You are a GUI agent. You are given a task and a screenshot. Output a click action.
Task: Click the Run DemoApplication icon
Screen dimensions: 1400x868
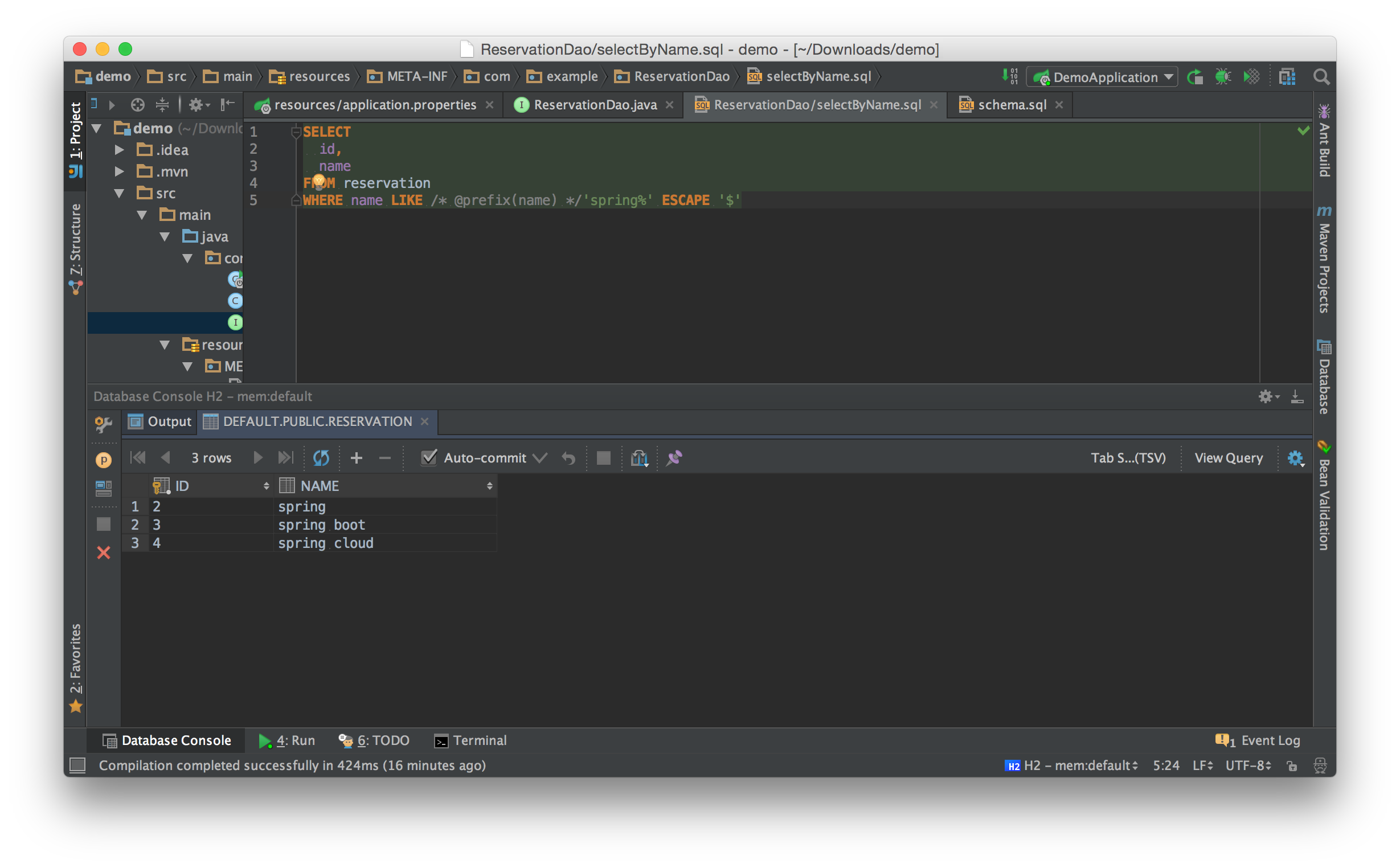[x=1195, y=77]
